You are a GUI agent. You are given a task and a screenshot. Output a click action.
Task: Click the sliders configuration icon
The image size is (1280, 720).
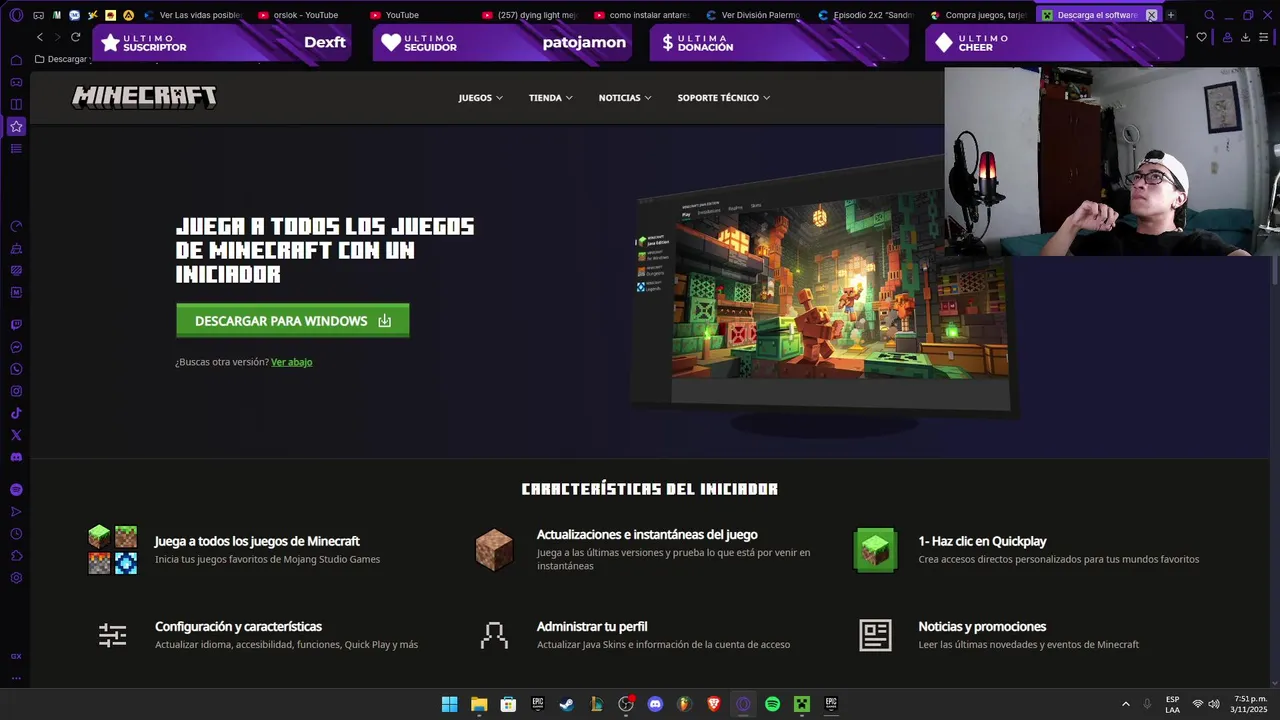tap(112, 635)
